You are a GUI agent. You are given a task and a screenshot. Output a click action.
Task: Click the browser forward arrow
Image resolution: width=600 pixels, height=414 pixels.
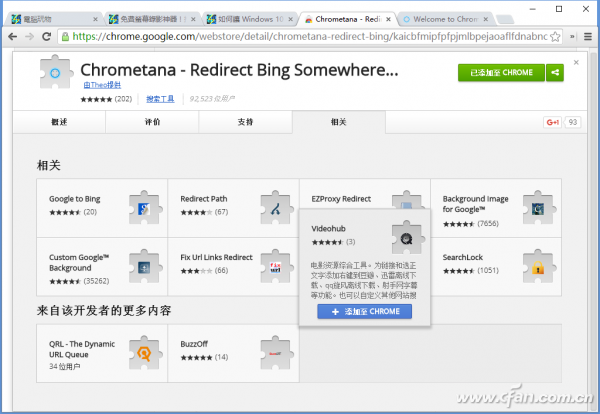pyautogui.click(x=29, y=36)
